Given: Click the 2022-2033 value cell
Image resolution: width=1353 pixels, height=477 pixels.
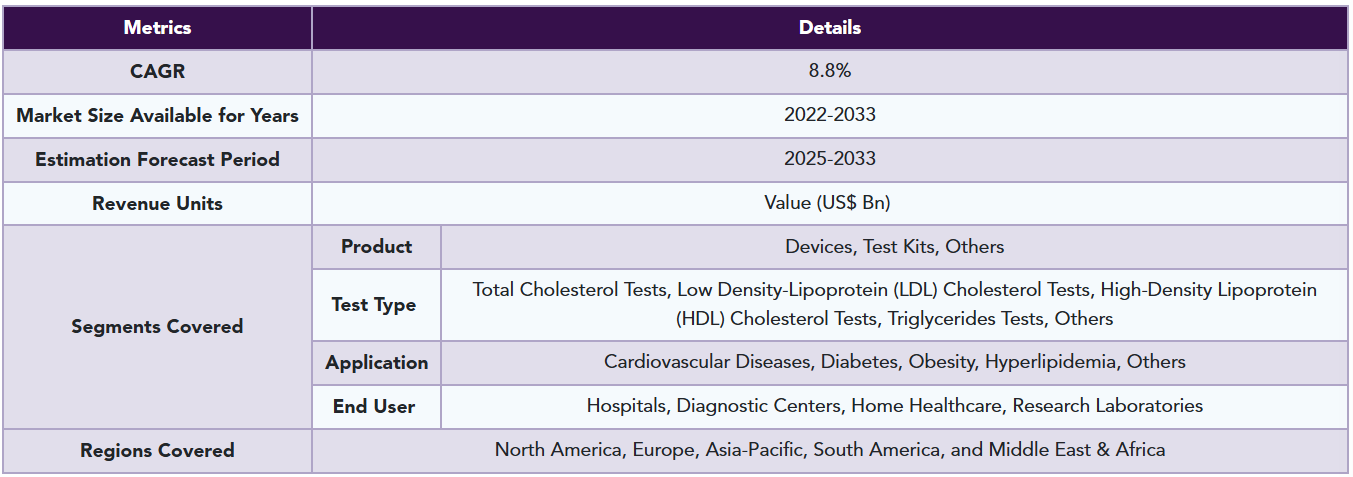Looking at the screenshot, I should 830,116.
